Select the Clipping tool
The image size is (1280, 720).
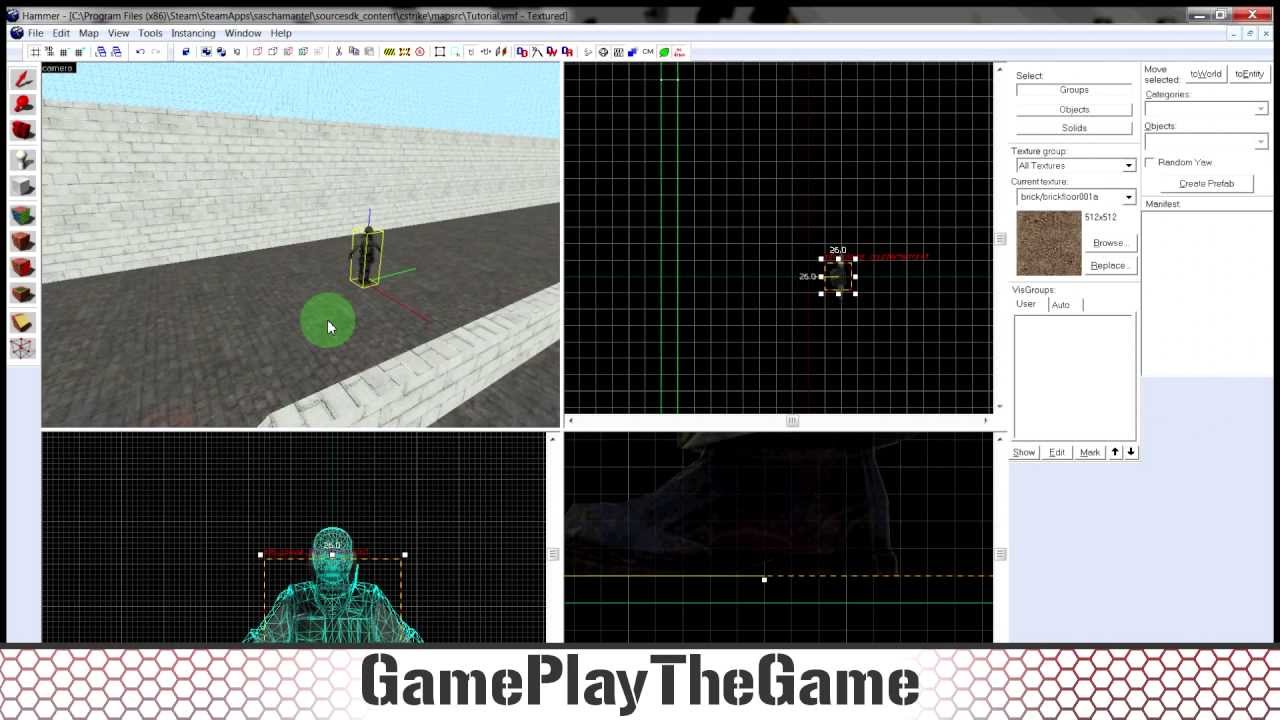(23, 321)
